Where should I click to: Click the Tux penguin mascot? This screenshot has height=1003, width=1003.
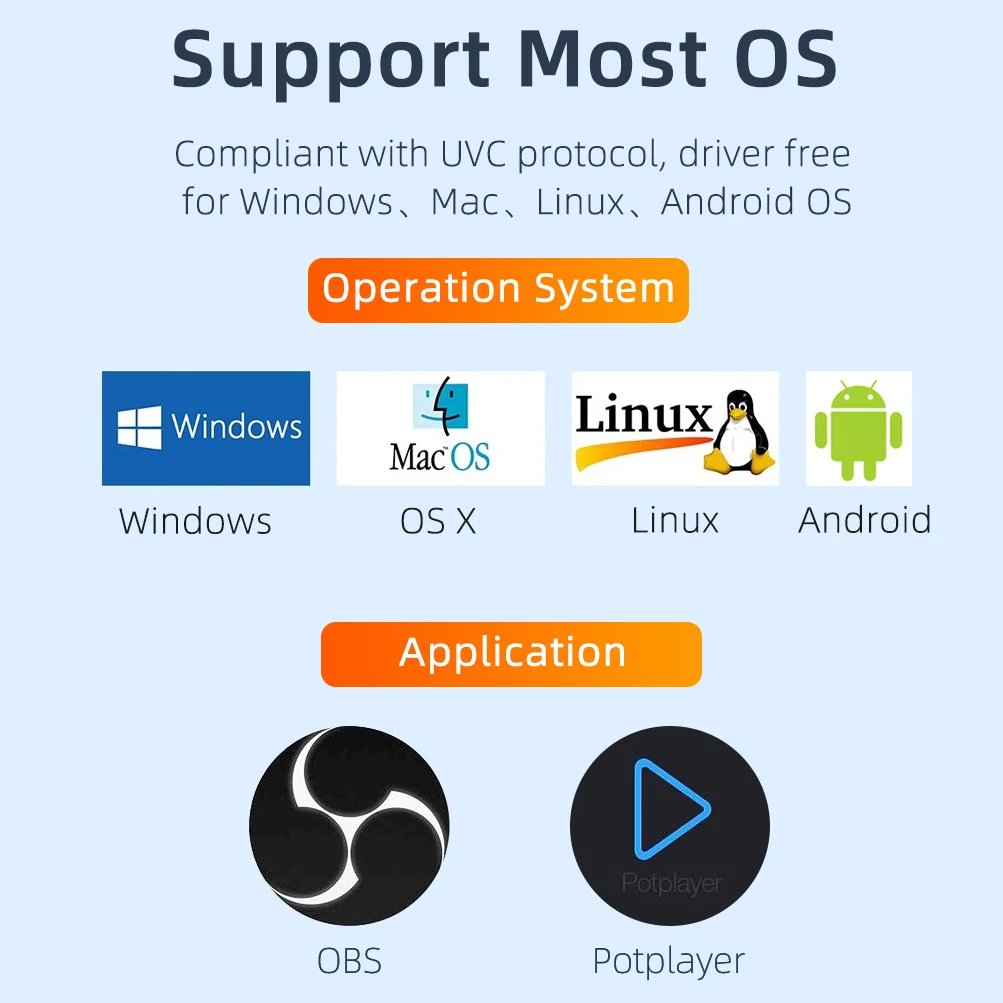click(x=739, y=432)
